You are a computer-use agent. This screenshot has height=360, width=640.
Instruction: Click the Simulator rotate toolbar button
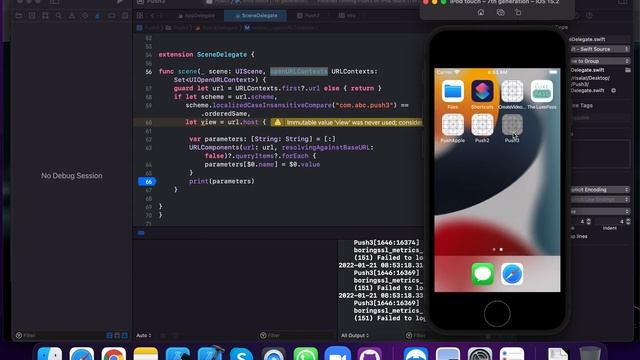tap(518, 13)
